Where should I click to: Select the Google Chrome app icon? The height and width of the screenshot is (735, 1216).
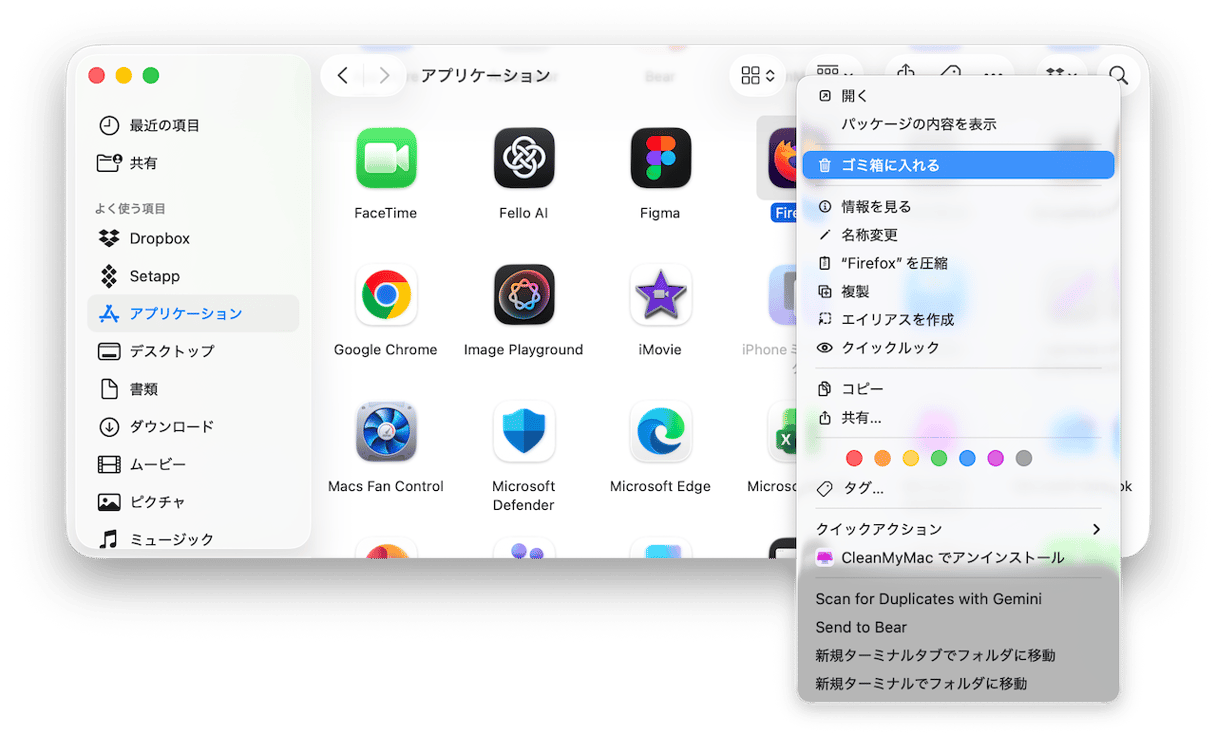386,295
